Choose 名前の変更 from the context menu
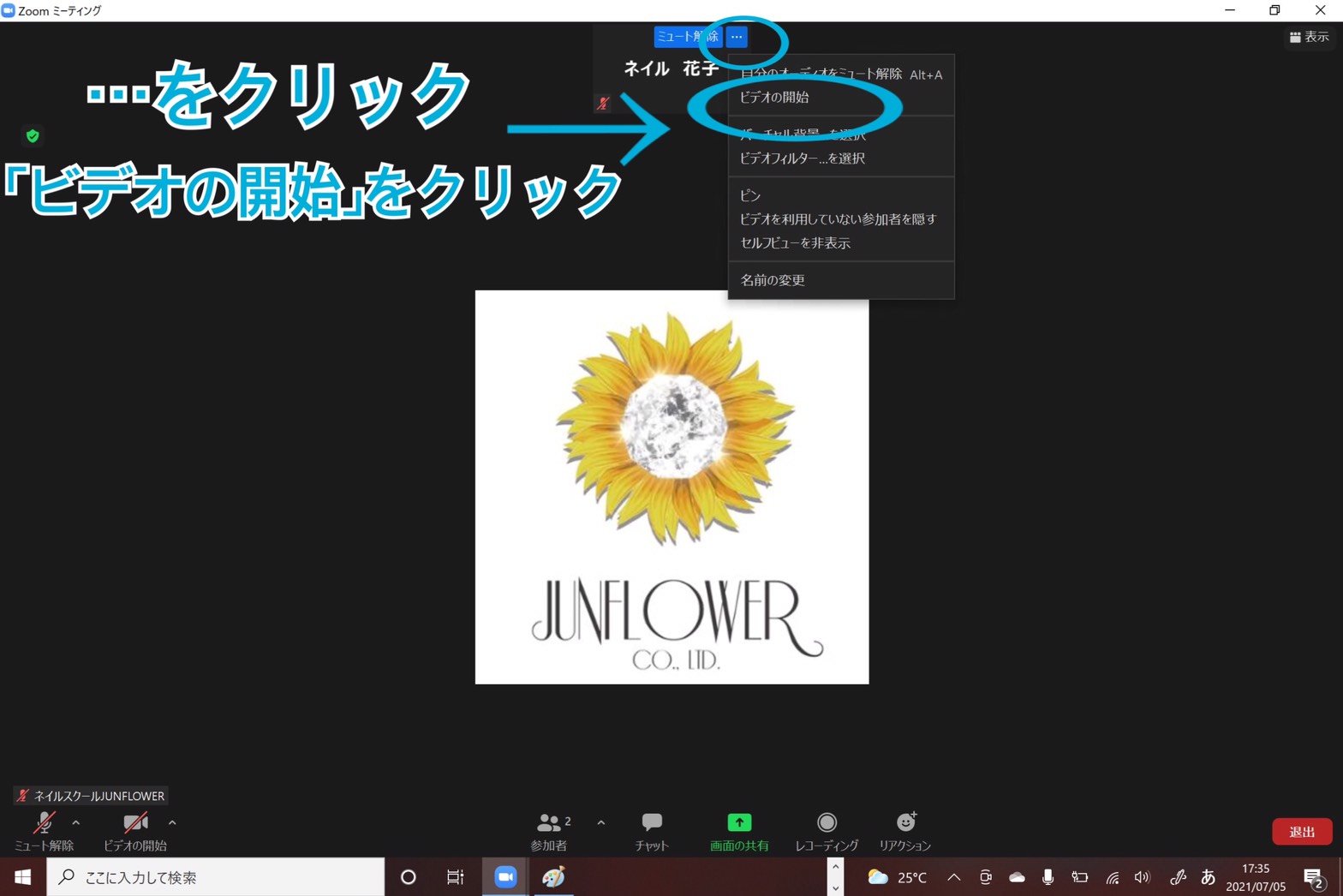 click(x=773, y=280)
